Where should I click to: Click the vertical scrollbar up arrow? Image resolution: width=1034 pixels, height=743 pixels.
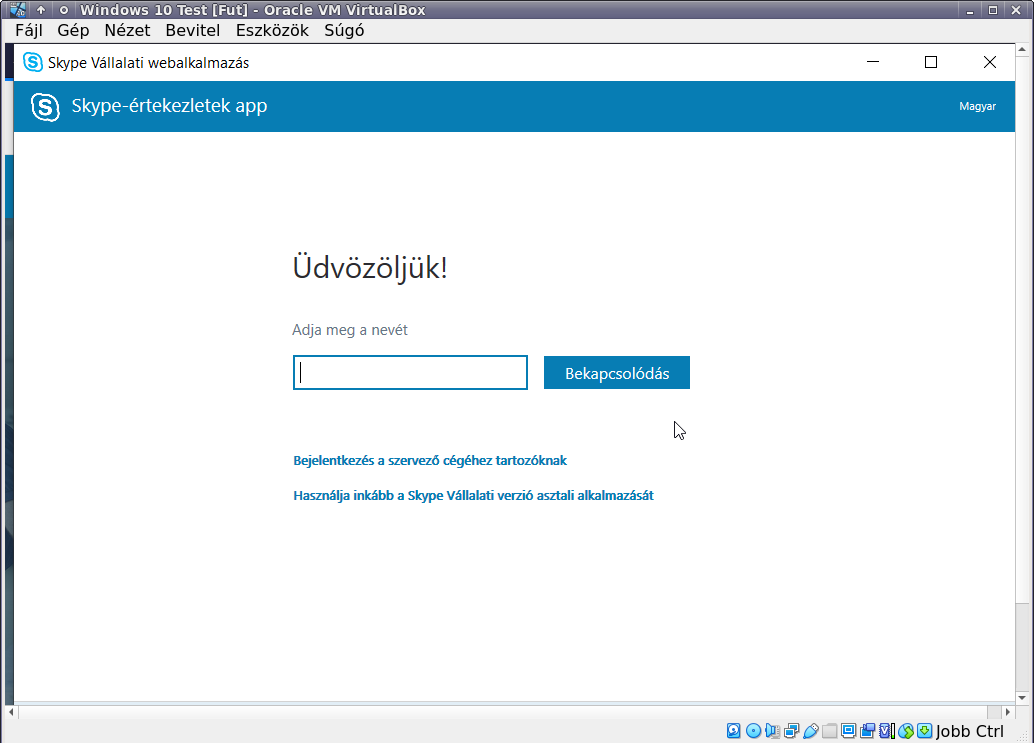(1022, 49)
